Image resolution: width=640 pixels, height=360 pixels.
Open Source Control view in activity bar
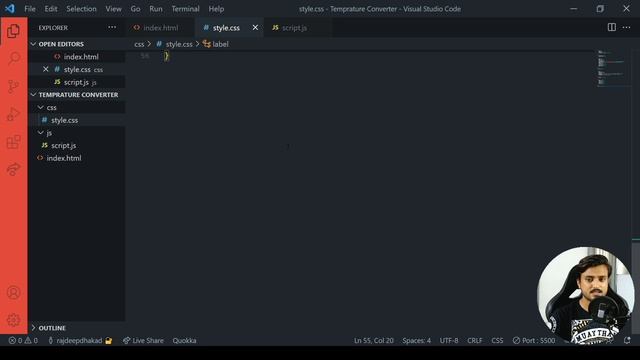point(13,86)
